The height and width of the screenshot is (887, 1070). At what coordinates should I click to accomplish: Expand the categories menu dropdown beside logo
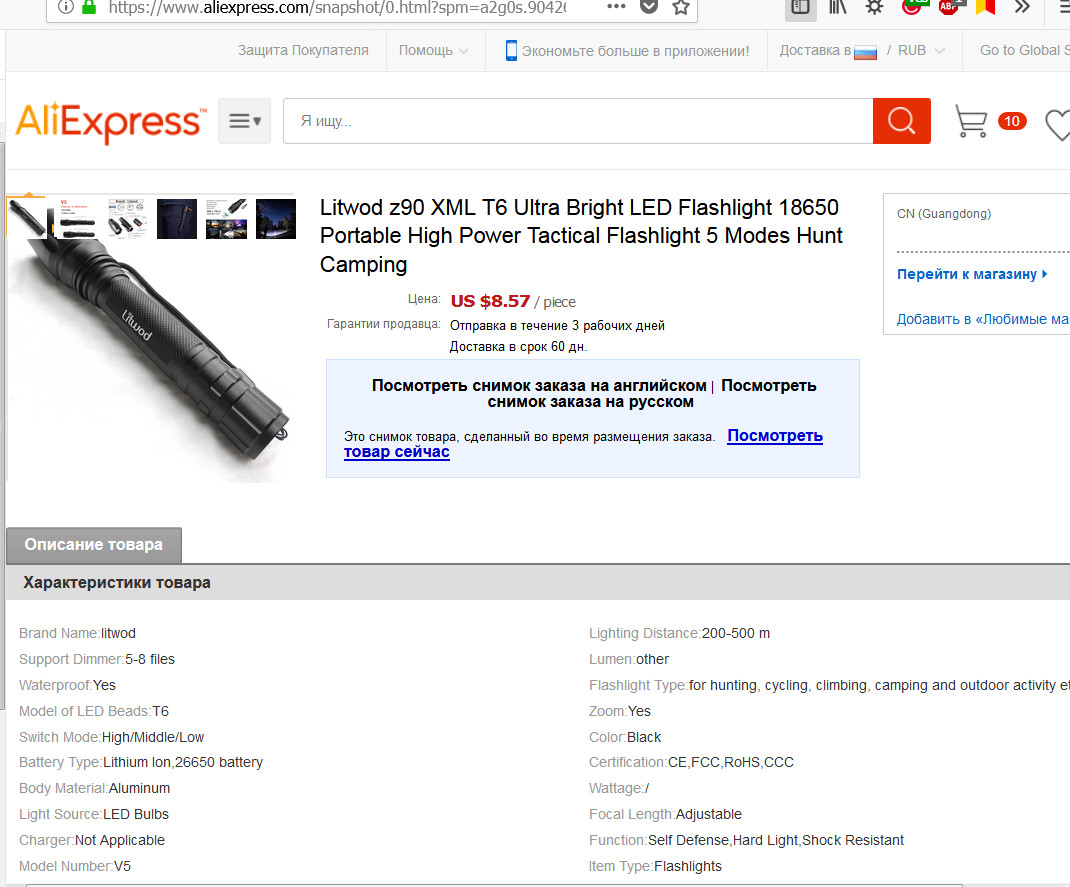tap(244, 121)
